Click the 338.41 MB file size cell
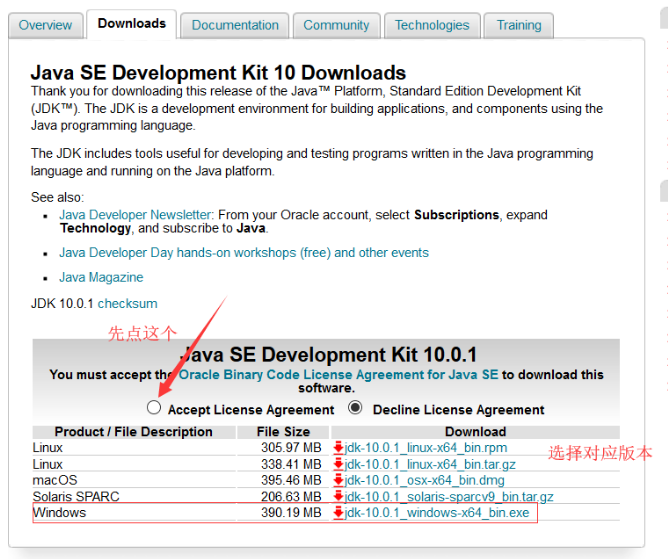Image resolution: width=668 pixels, height=559 pixels. click(x=291, y=464)
